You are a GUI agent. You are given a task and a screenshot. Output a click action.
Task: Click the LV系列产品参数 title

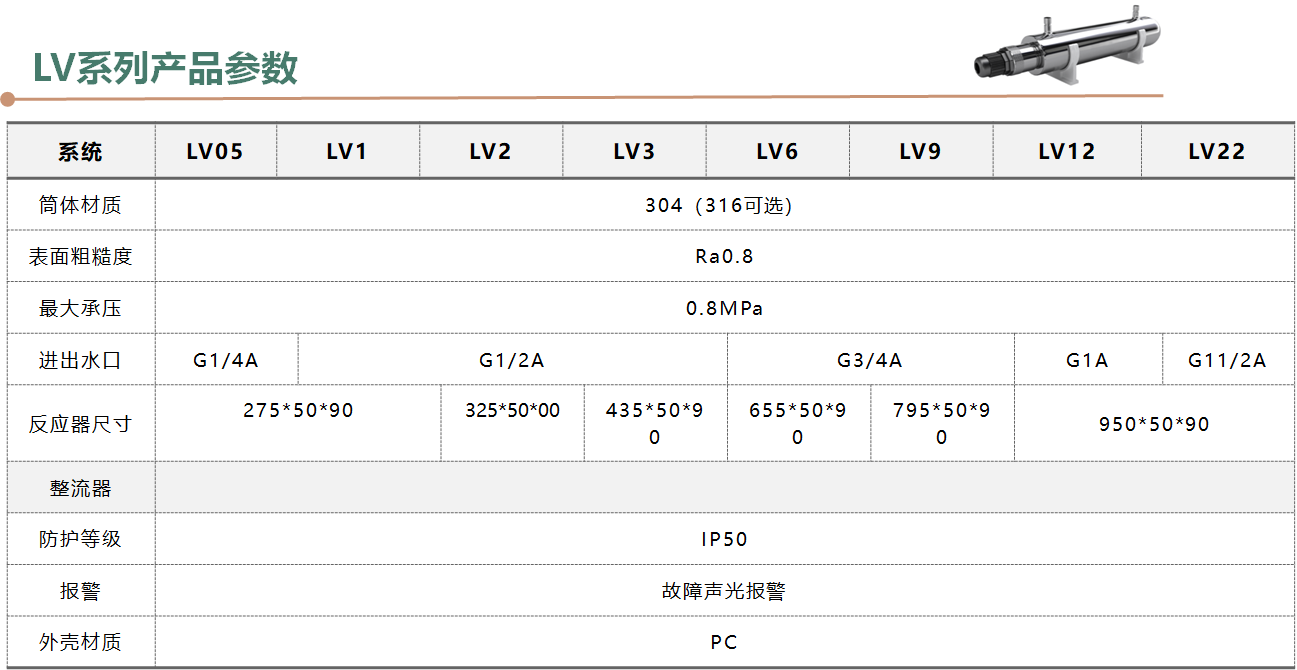point(166,68)
